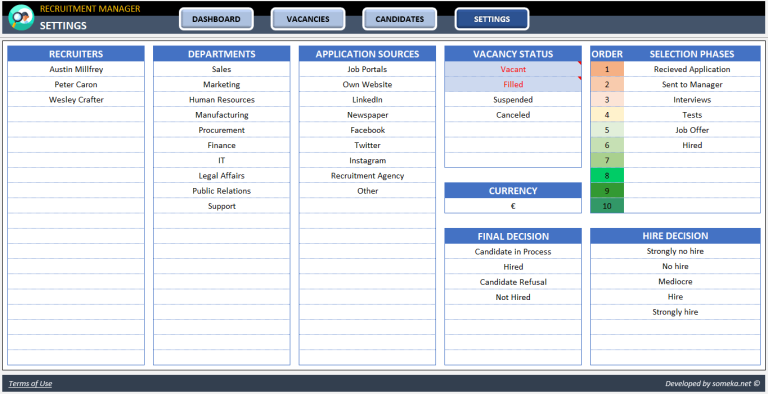Select the Candidate Refusal cell
The image size is (768, 394).
coord(513,282)
